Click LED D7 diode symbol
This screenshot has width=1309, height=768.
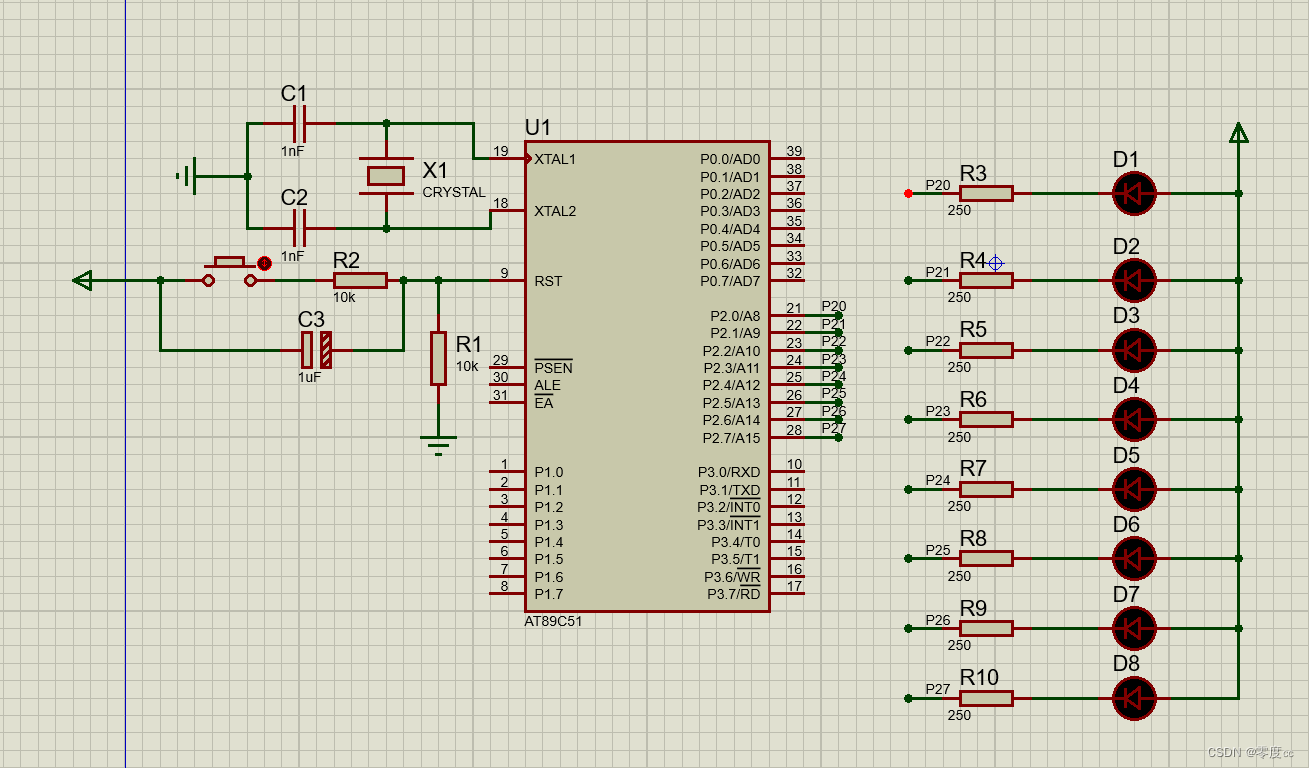pyautogui.click(x=1134, y=628)
